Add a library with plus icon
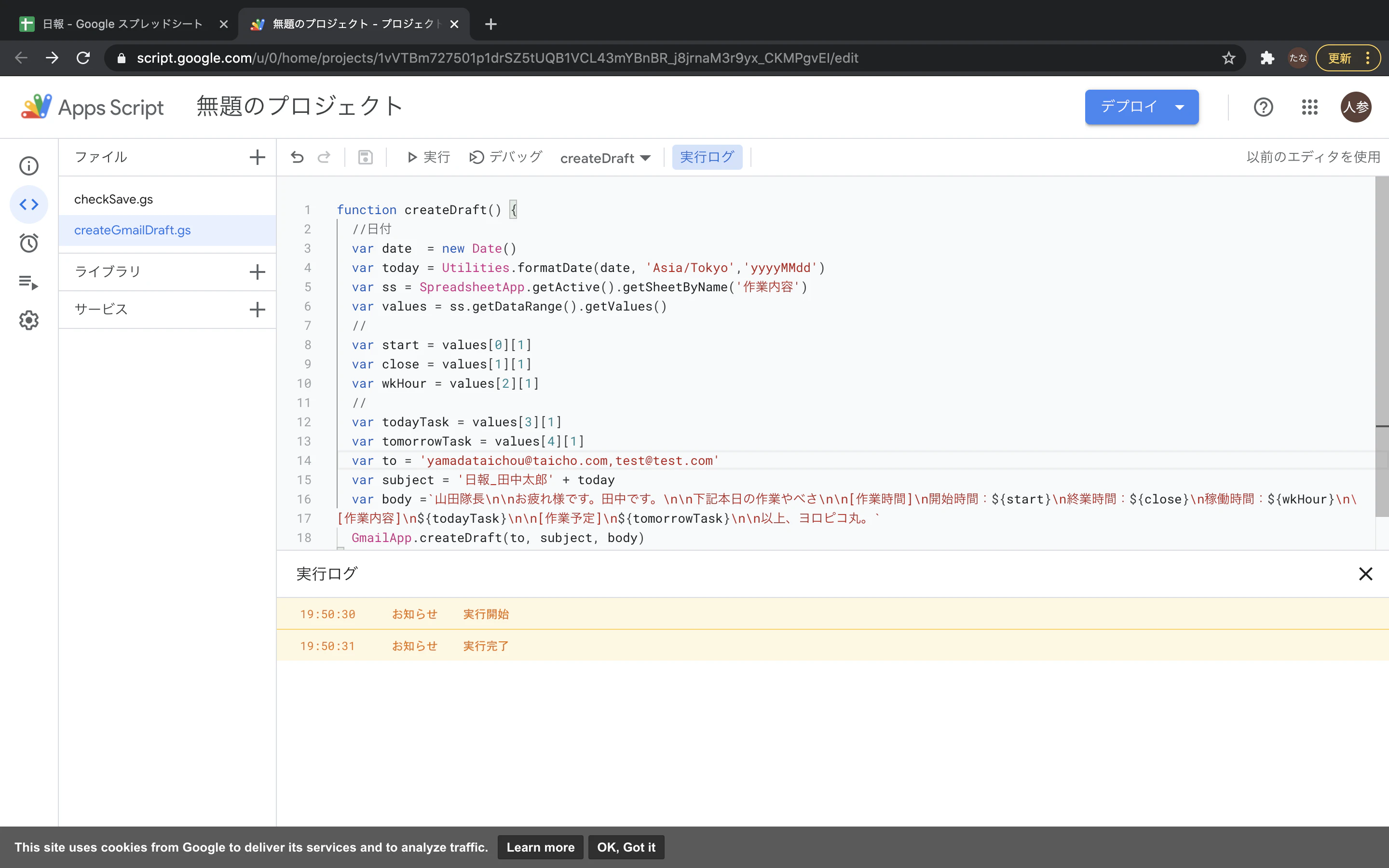1389x868 pixels. click(x=257, y=271)
